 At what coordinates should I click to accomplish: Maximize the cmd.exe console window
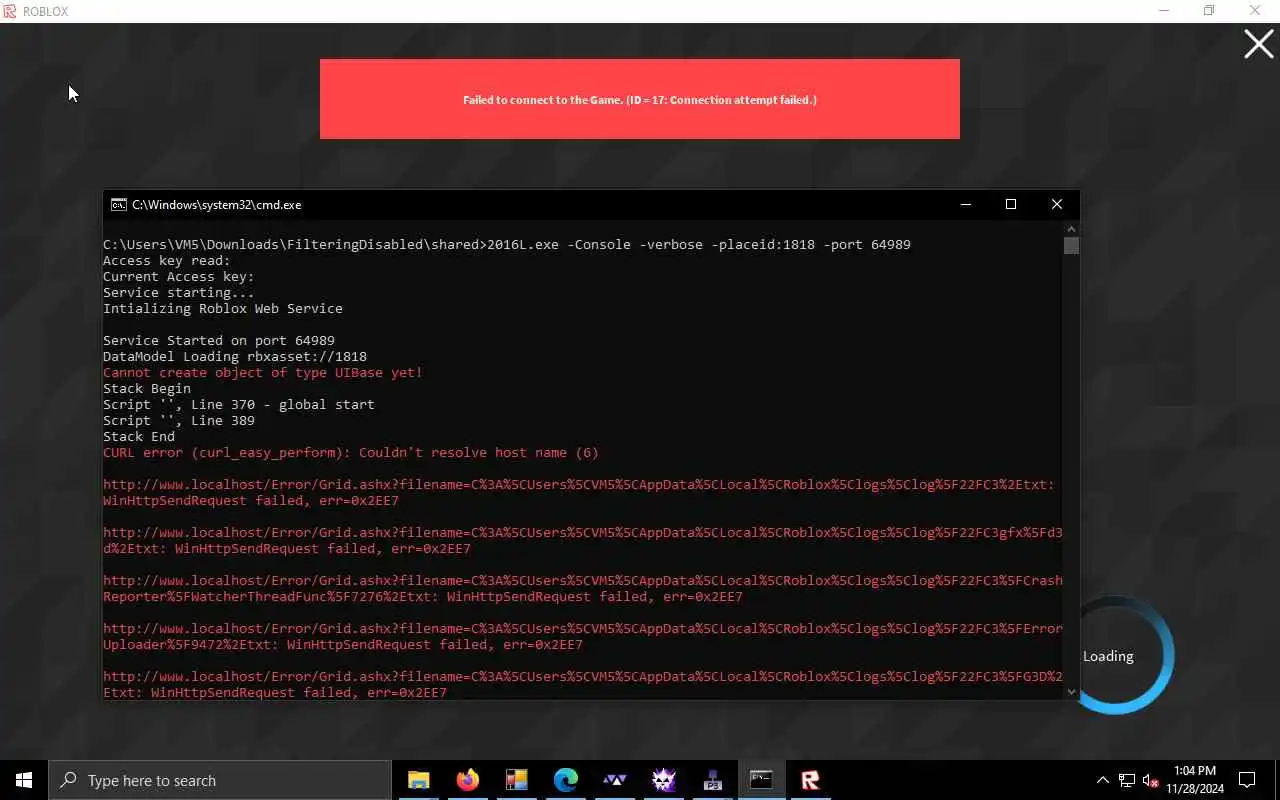click(1011, 204)
